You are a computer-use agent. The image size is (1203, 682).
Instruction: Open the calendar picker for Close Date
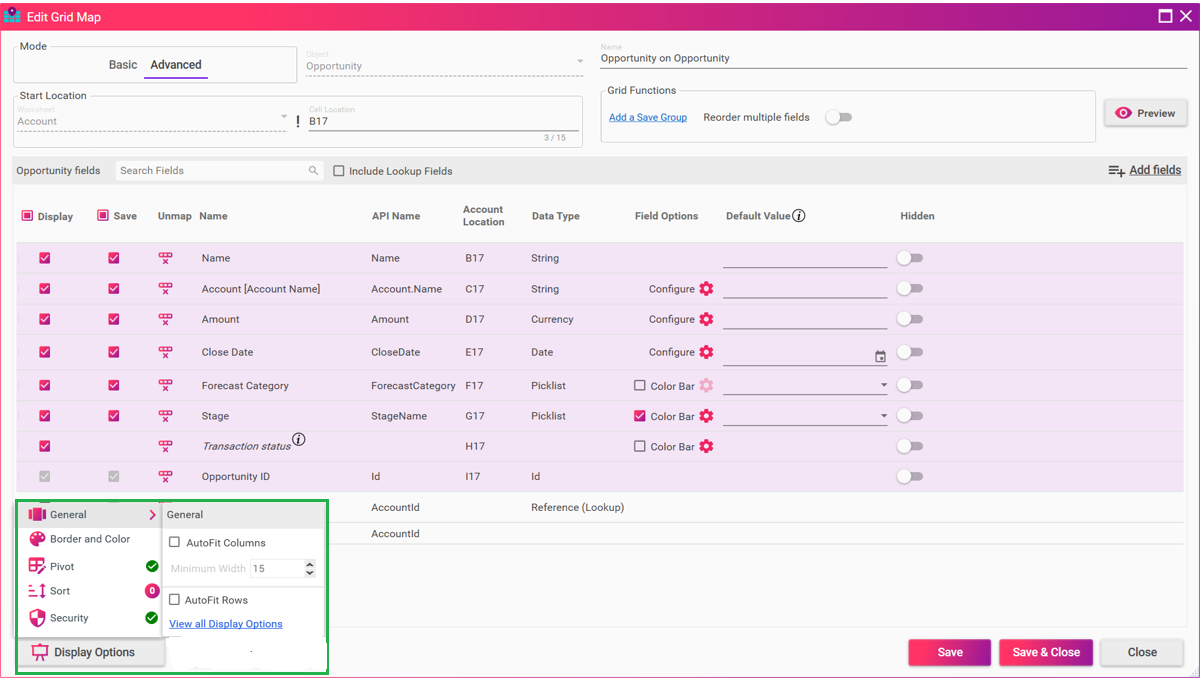click(880, 356)
